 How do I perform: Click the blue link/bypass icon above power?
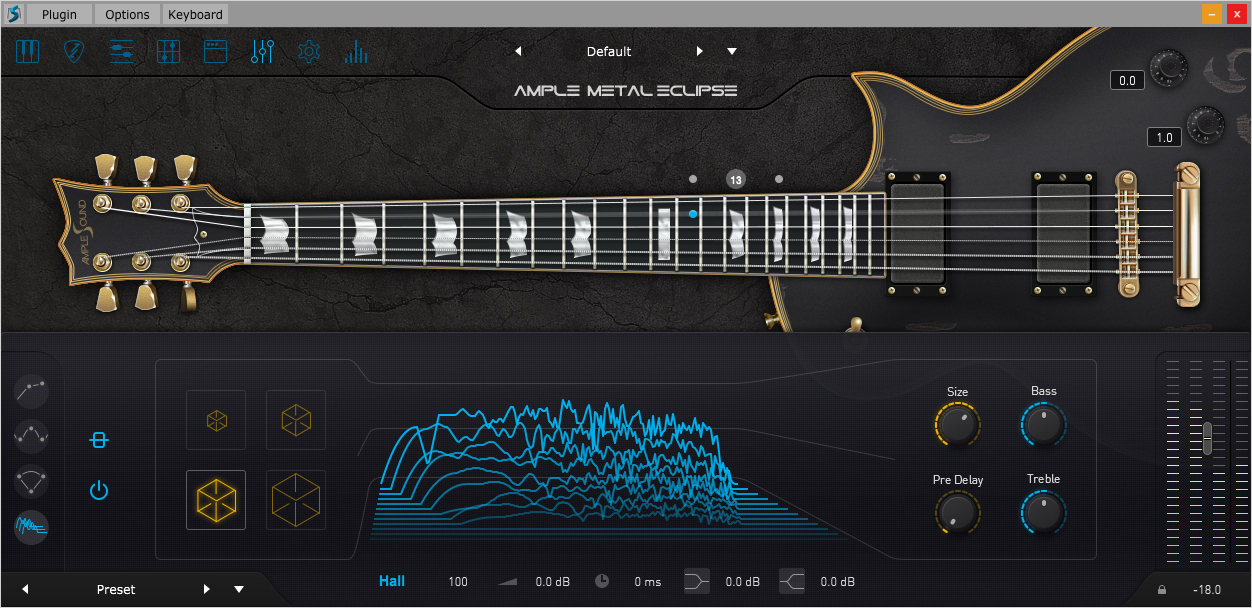click(x=98, y=440)
